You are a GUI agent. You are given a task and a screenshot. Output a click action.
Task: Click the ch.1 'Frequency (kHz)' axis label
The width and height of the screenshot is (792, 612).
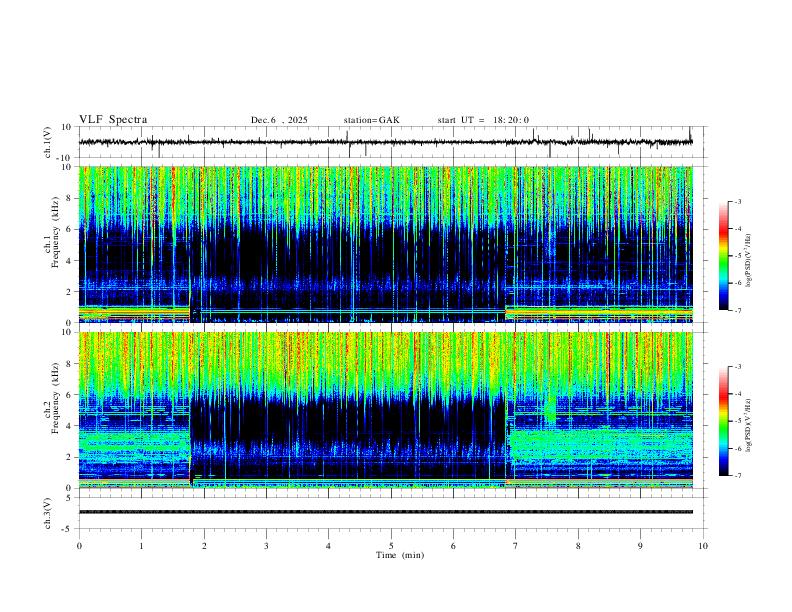click(55, 233)
